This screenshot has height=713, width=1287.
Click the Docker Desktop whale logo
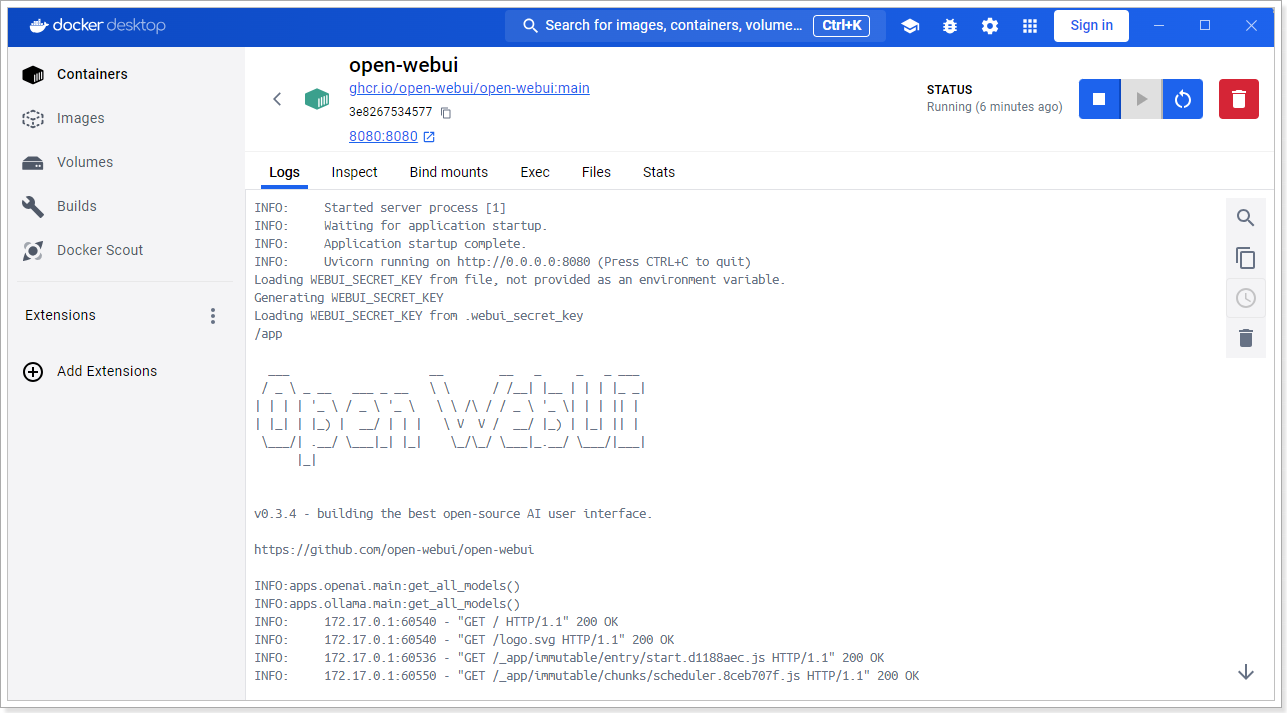tap(37, 25)
